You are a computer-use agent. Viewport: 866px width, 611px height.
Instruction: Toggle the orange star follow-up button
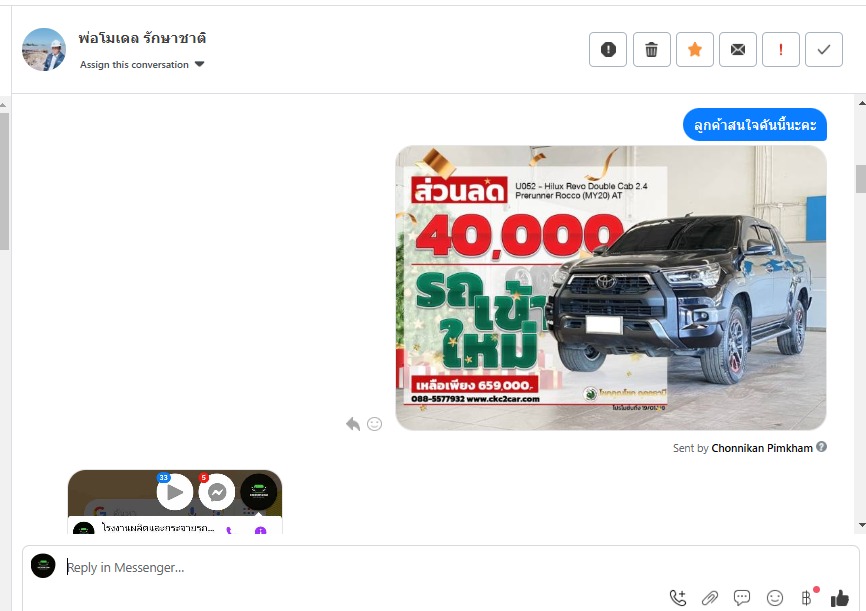[695, 50]
